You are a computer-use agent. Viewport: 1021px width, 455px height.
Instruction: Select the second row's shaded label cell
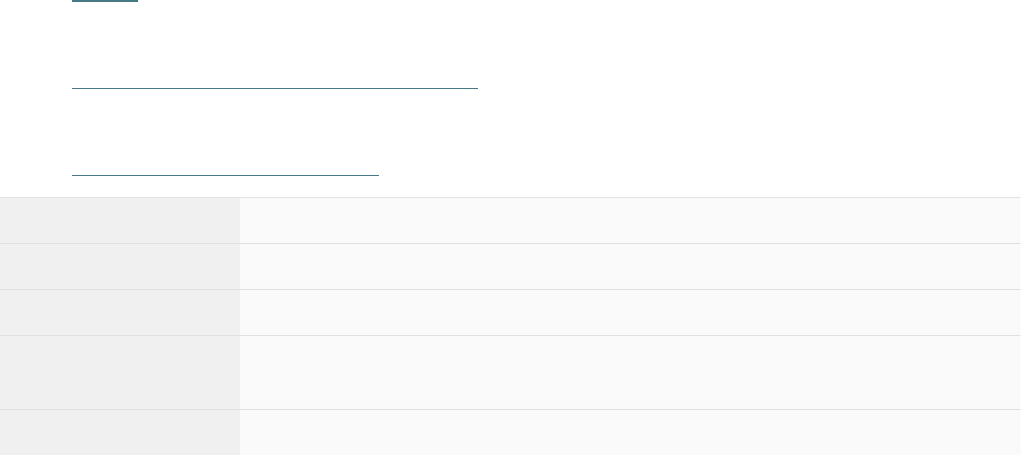(x=119, y=267)
